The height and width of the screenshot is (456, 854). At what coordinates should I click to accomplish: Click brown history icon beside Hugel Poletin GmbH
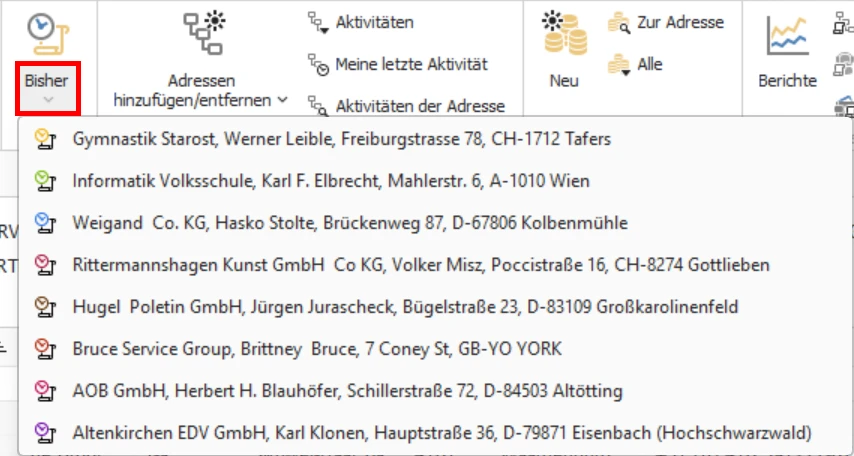pos(45,307)
